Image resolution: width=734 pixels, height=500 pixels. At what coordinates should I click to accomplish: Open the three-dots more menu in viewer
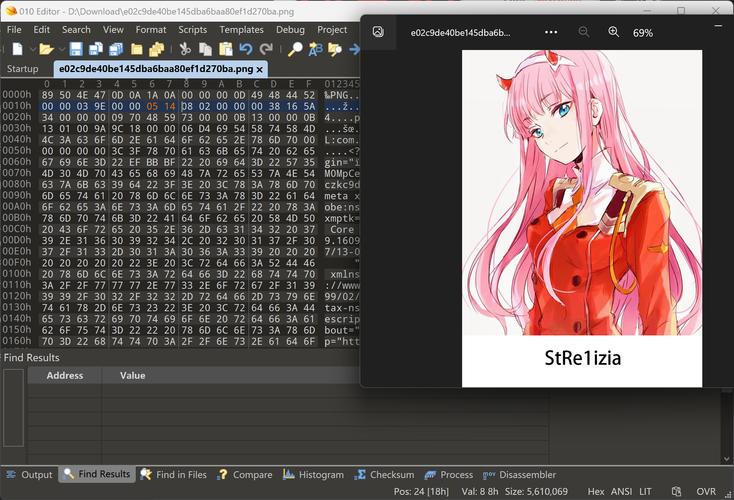(551, 32)
